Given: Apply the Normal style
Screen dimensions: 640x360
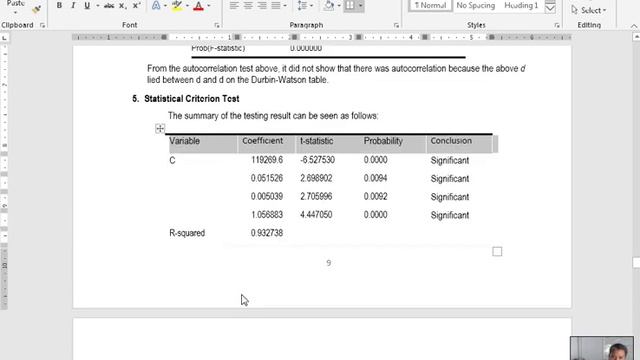Looking at the screenshot, I should [430, 6].
